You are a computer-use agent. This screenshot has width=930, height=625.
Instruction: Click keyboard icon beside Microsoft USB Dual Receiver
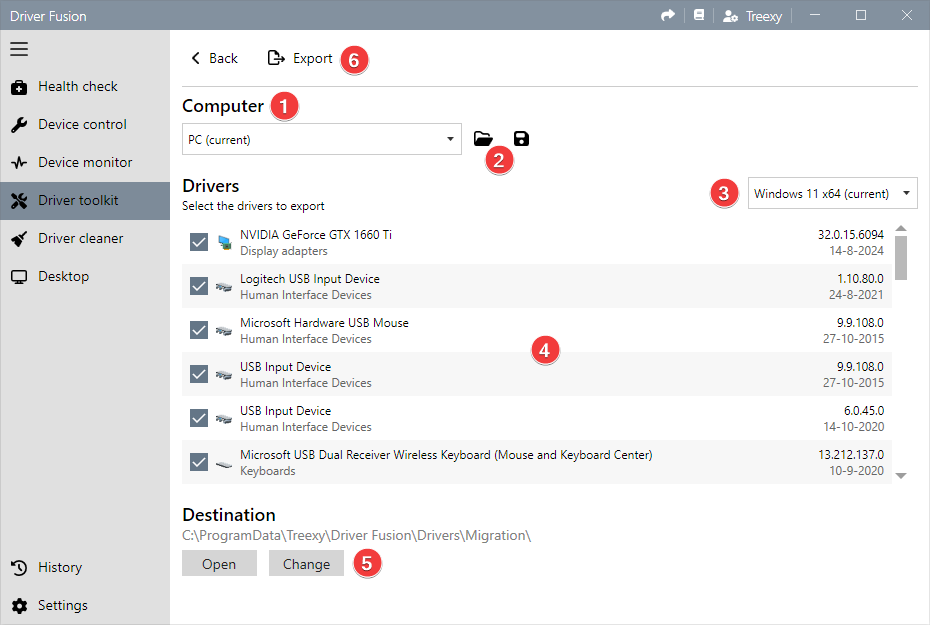tap(224, 463)
